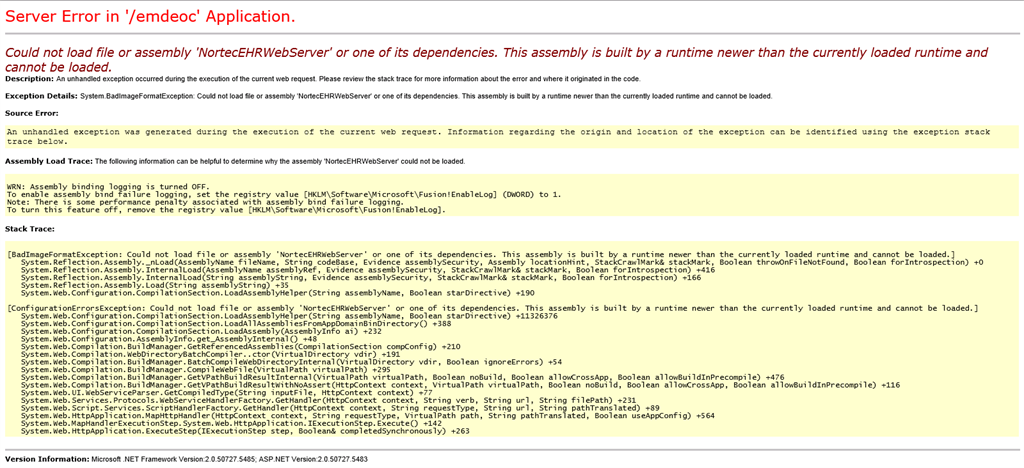Click the "LoadAssemblyHelper ... +11326376" stack line

291,316
